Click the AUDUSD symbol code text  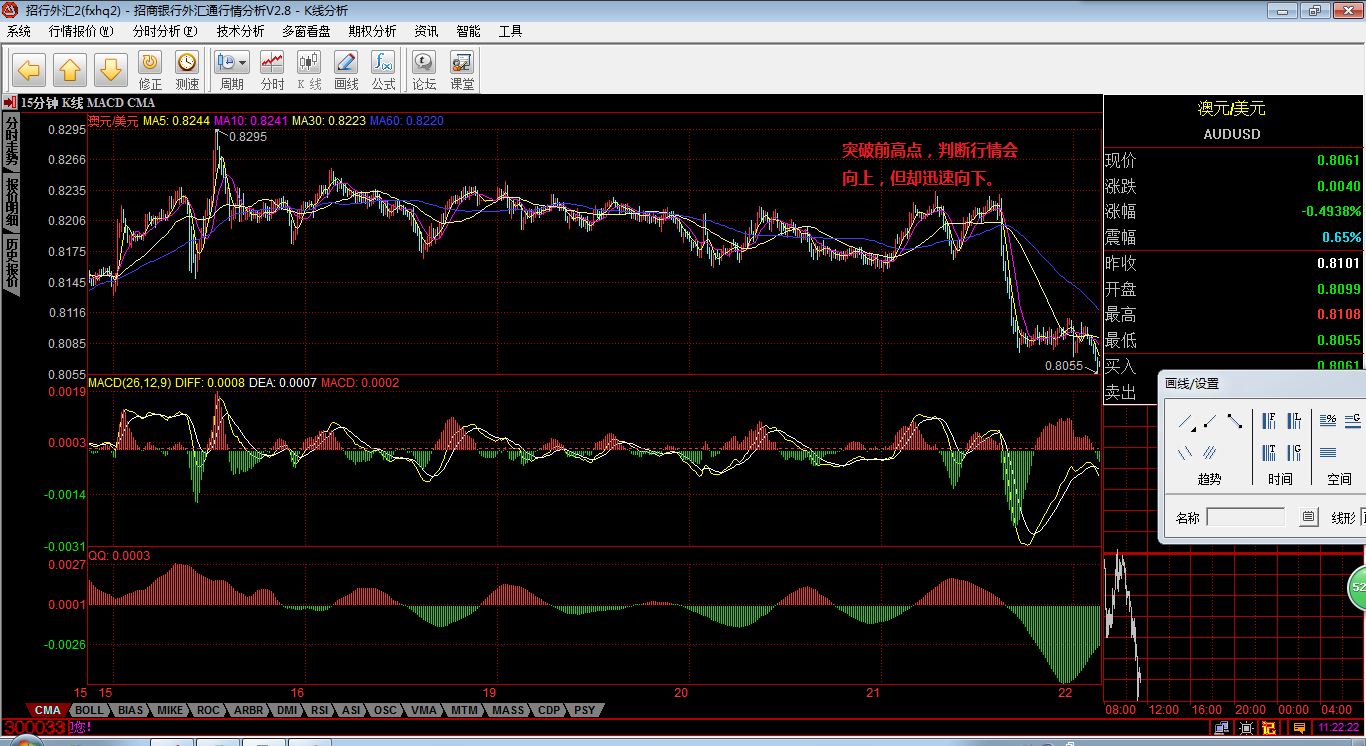coord(1232,134)
